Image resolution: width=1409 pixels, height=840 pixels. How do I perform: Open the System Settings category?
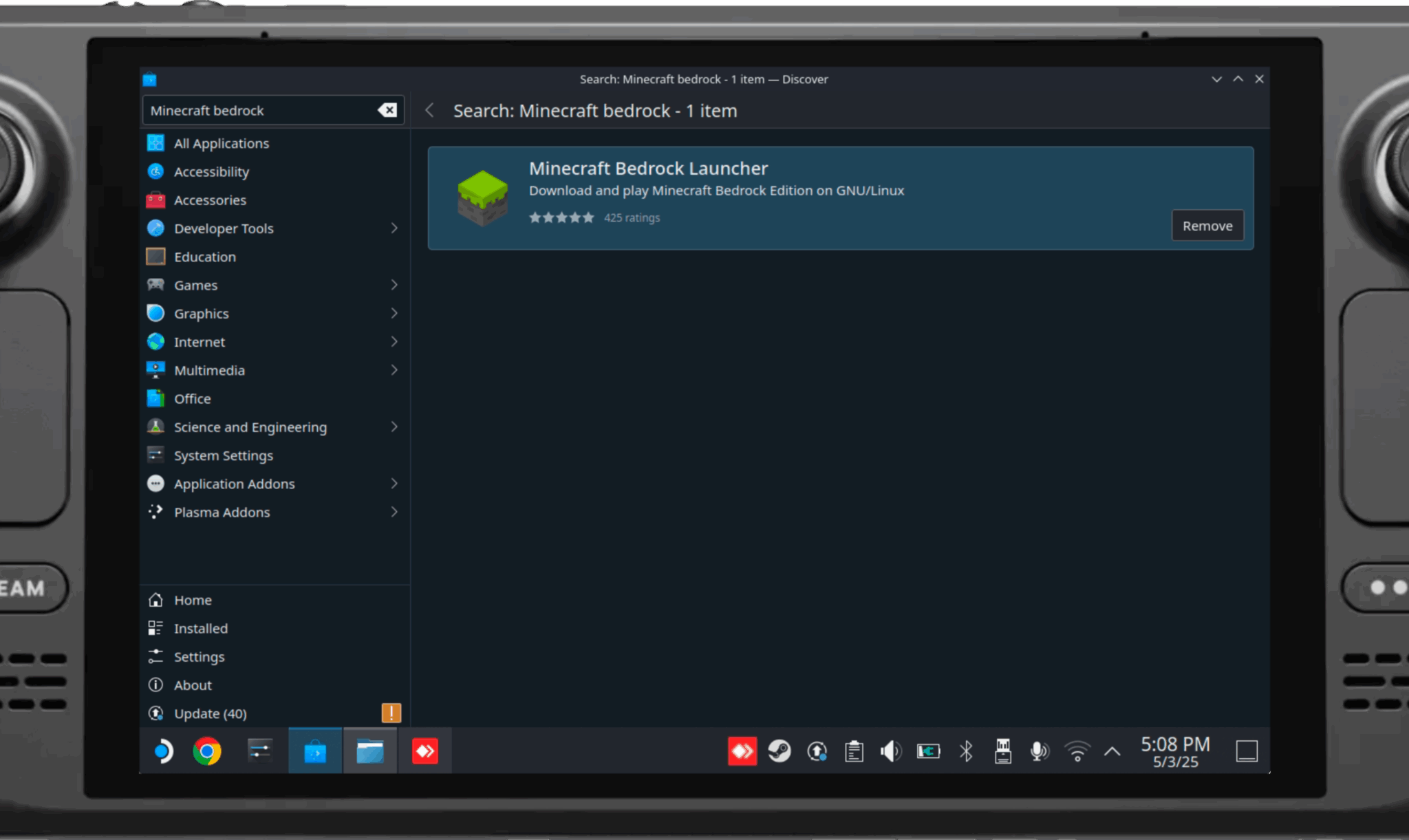click(223, 455)
